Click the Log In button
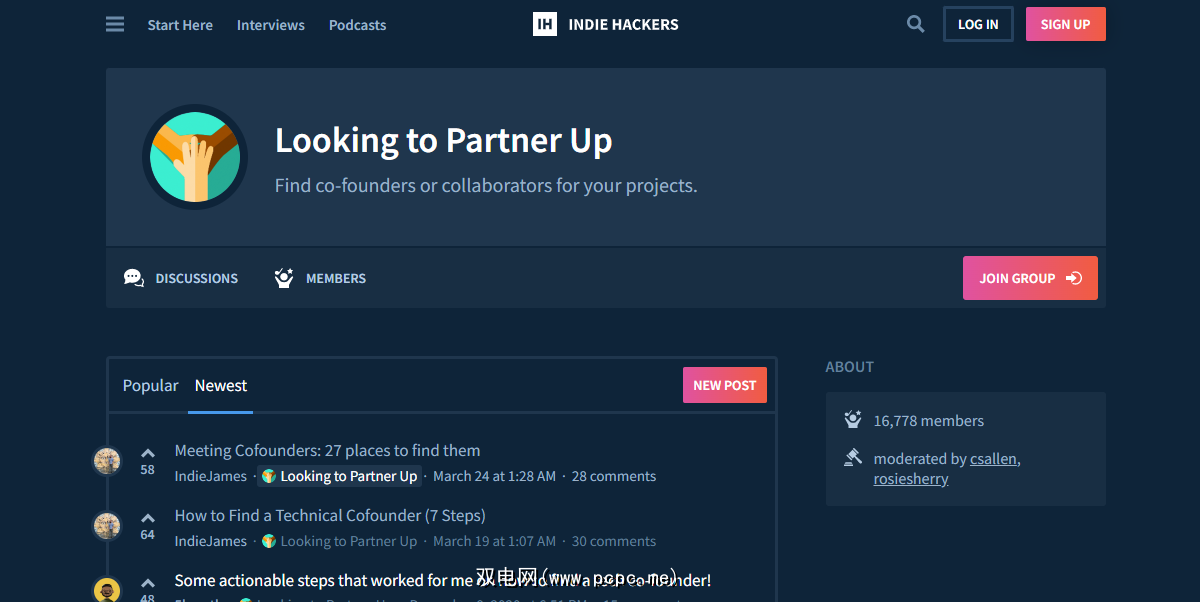Image resolution: width=1200 pixels, height=602 pixels. click(977, 24)
